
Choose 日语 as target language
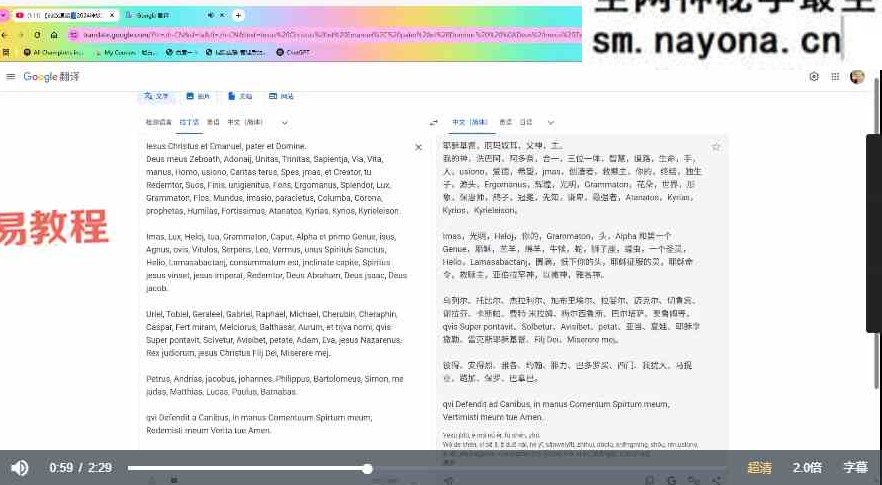(x=526, y=122)
